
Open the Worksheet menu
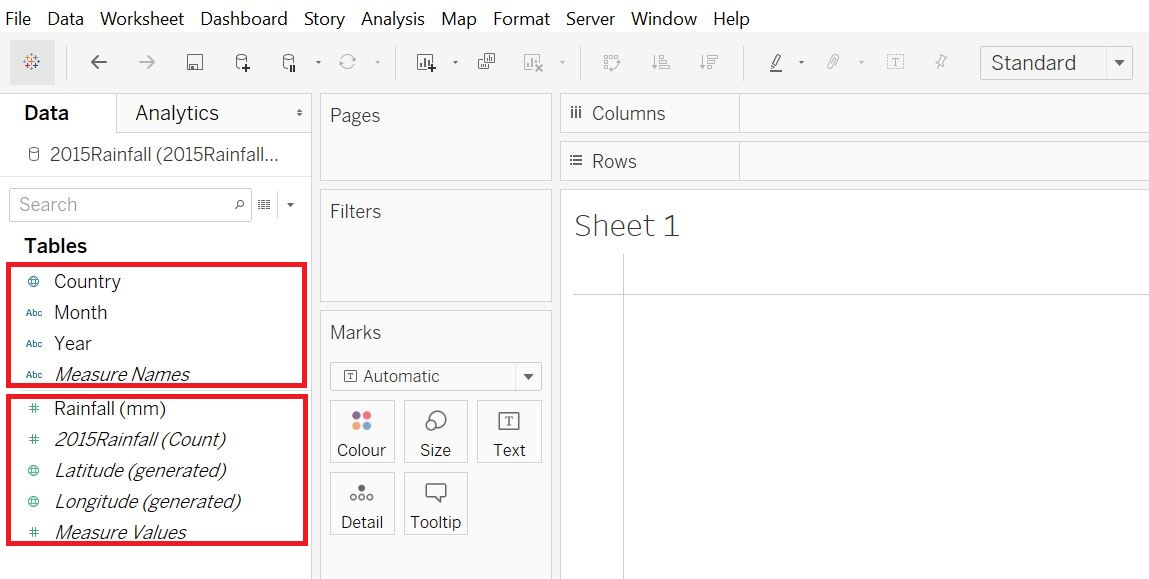click(142, 18)
